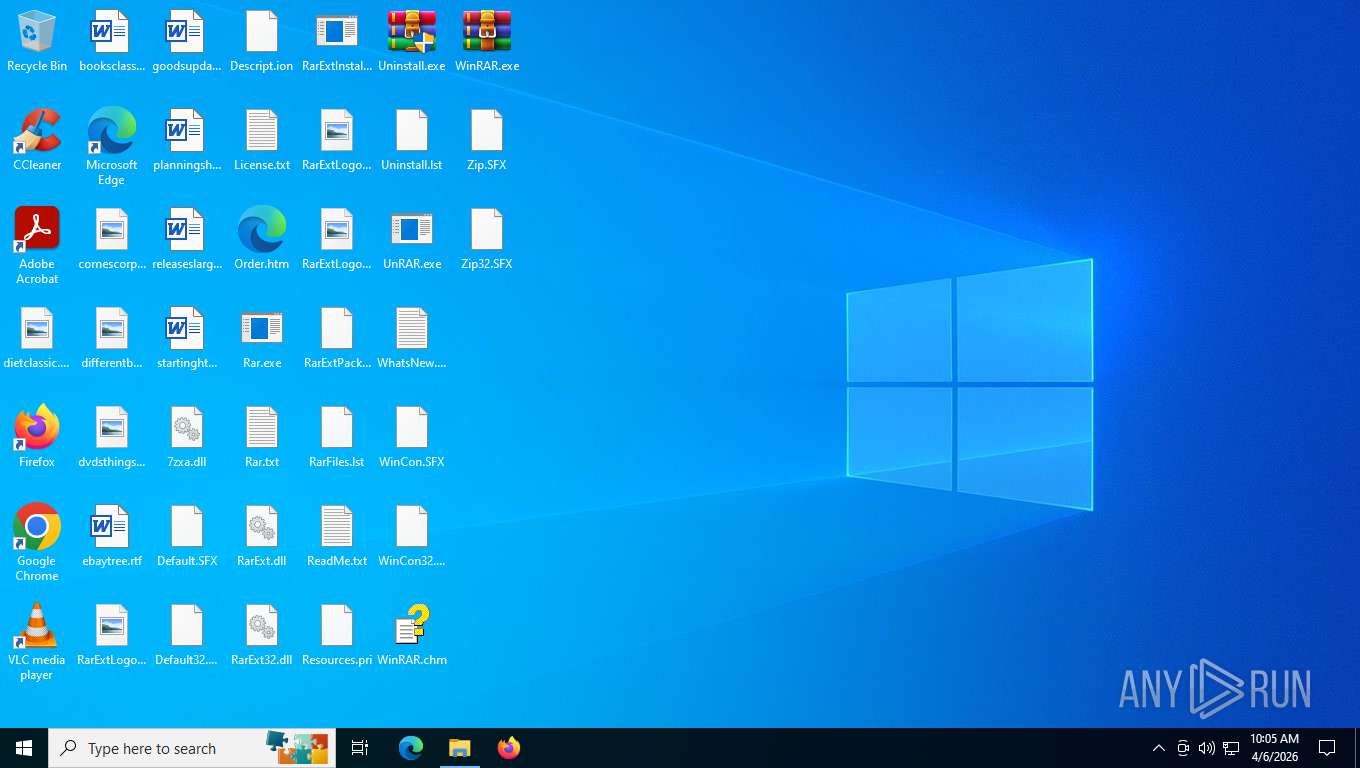Select the Firefox desktop shortcut
Screen dimensions: 1360x768
click(x=37, y=438)
